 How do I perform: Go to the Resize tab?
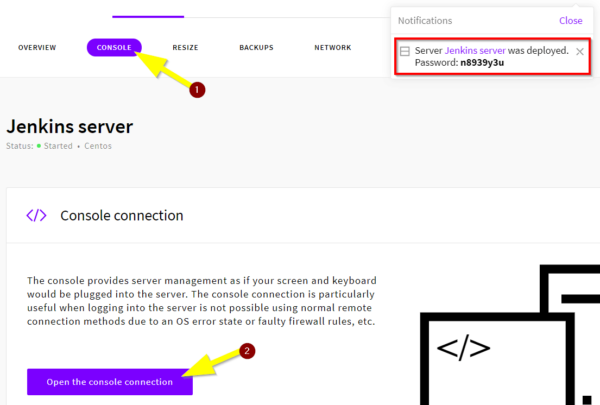tap(185, 47)
